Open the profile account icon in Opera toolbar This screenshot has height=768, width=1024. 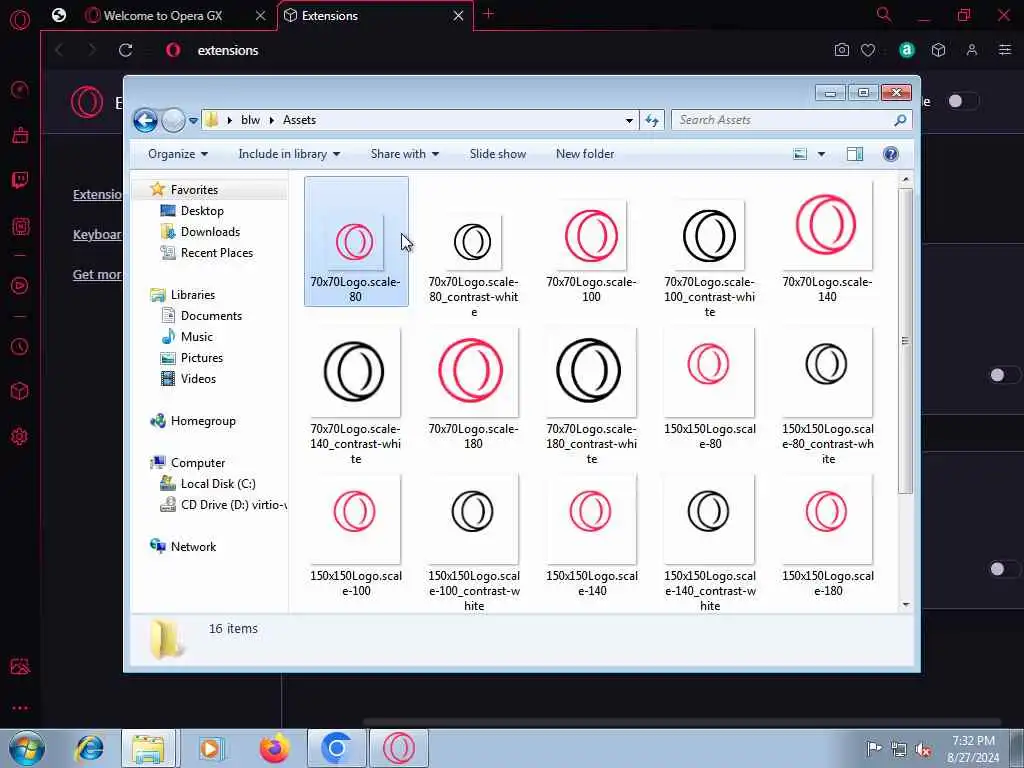point(972,50)
